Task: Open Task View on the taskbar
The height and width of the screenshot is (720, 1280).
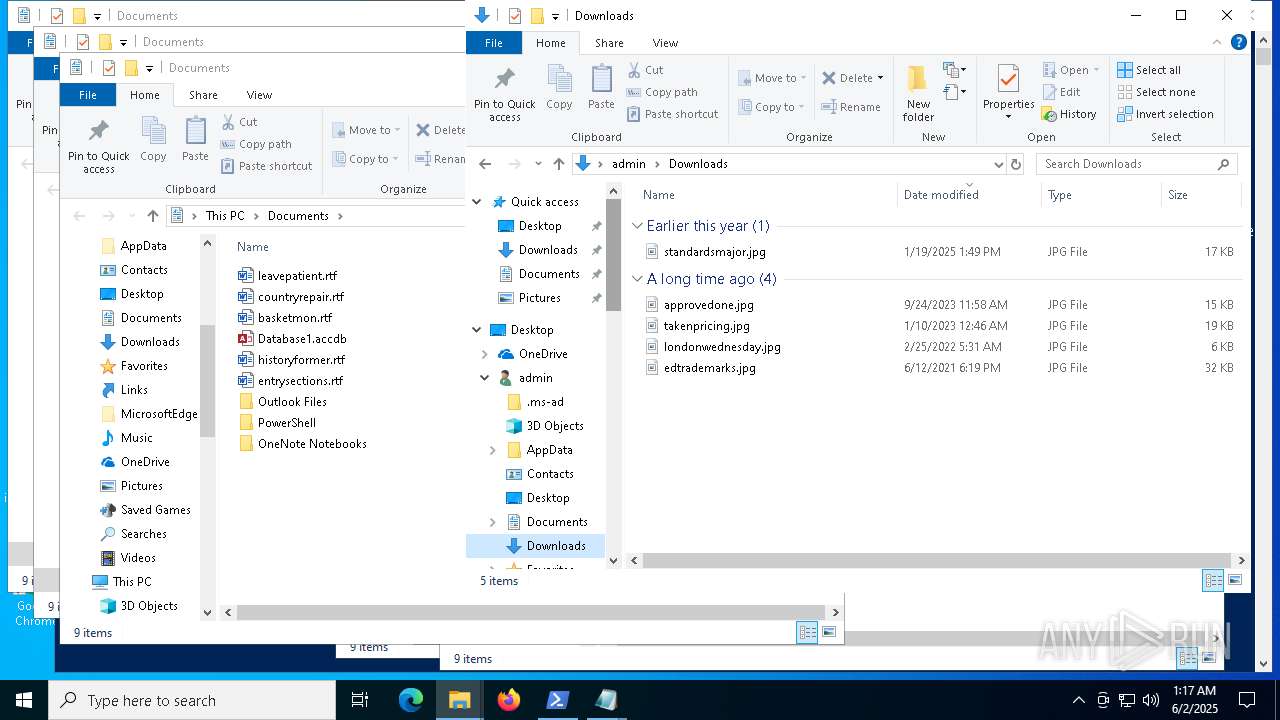Action: coord(360,700)
